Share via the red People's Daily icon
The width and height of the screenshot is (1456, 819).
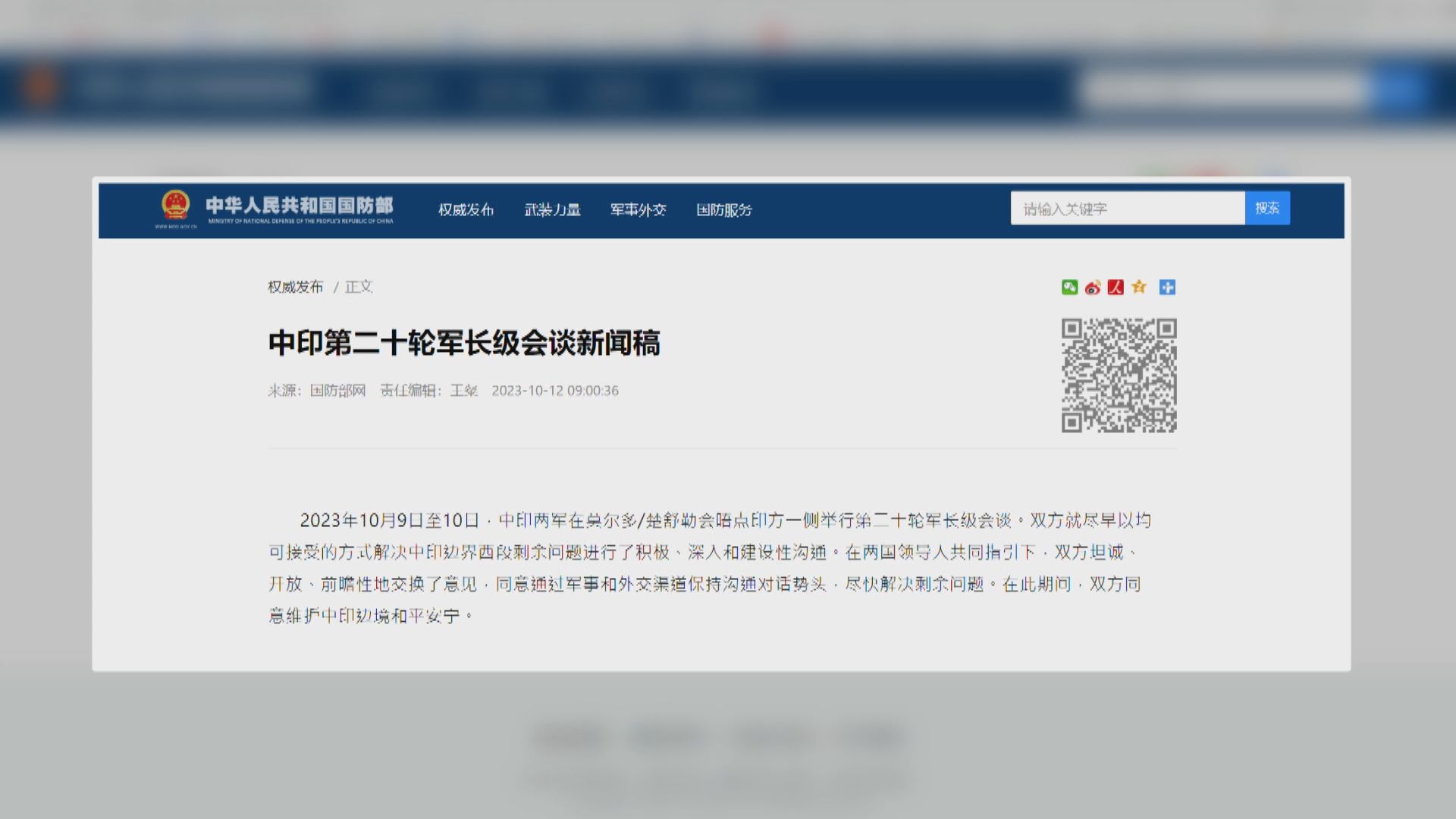[x=1115, y=287]
